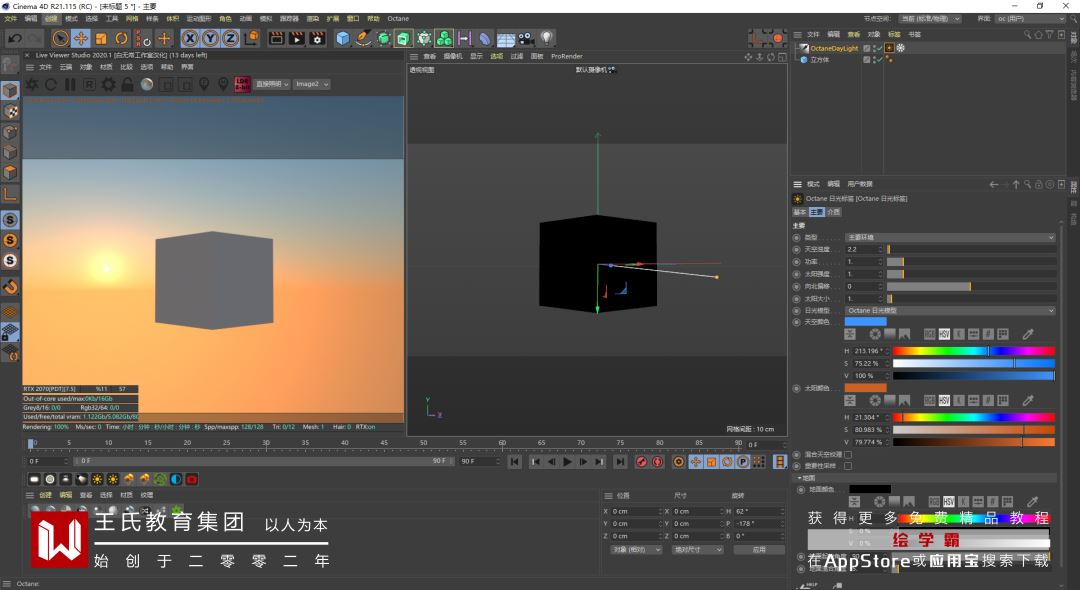Click the blue sky color swatch
The height and width of the screenshot is (590, 1080).
pyautogui.click(x=865, y=321)
